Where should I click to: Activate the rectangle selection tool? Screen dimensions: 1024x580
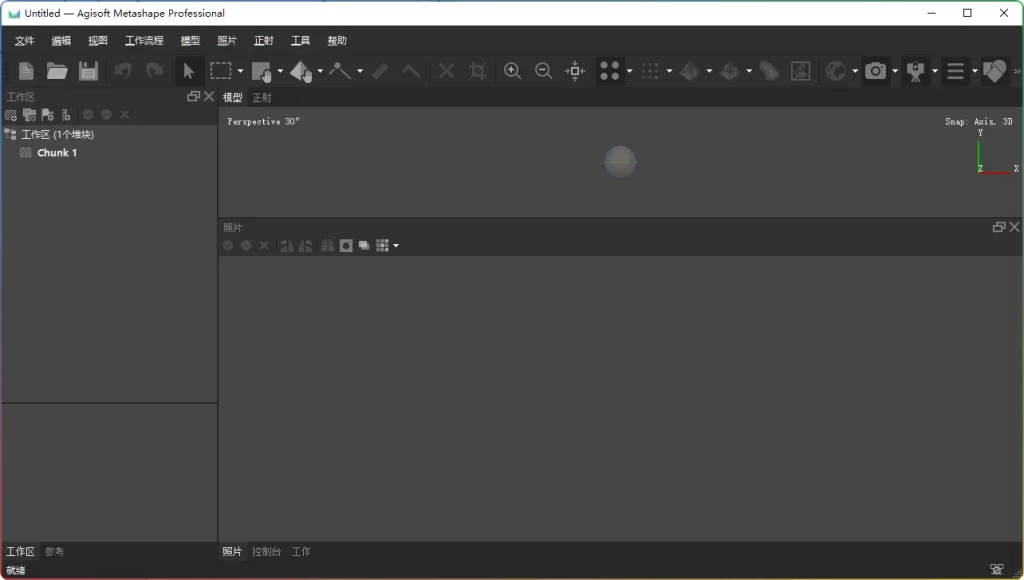tap(221, 71)
